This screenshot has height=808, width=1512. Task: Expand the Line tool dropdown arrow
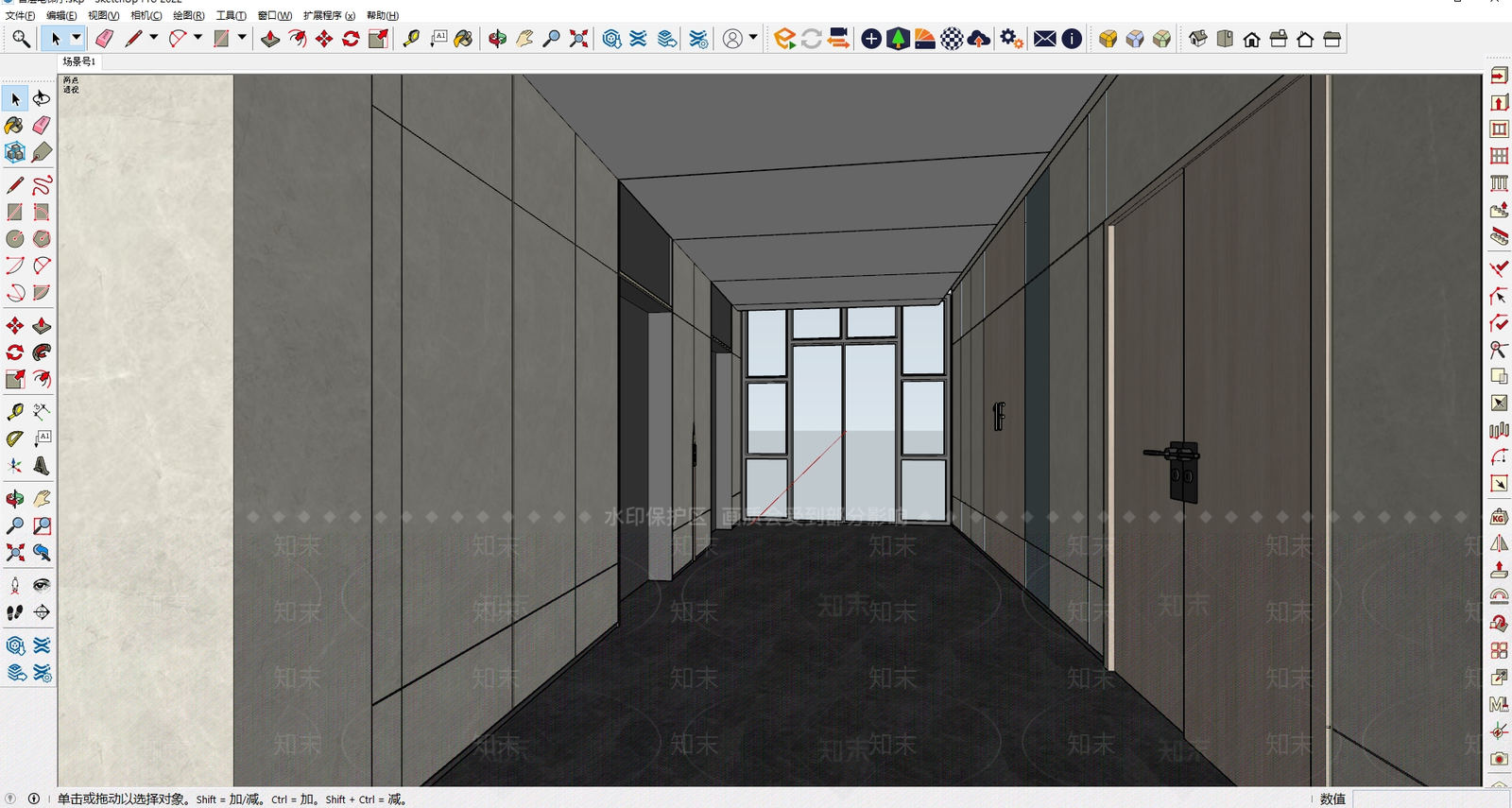[153, 39]
